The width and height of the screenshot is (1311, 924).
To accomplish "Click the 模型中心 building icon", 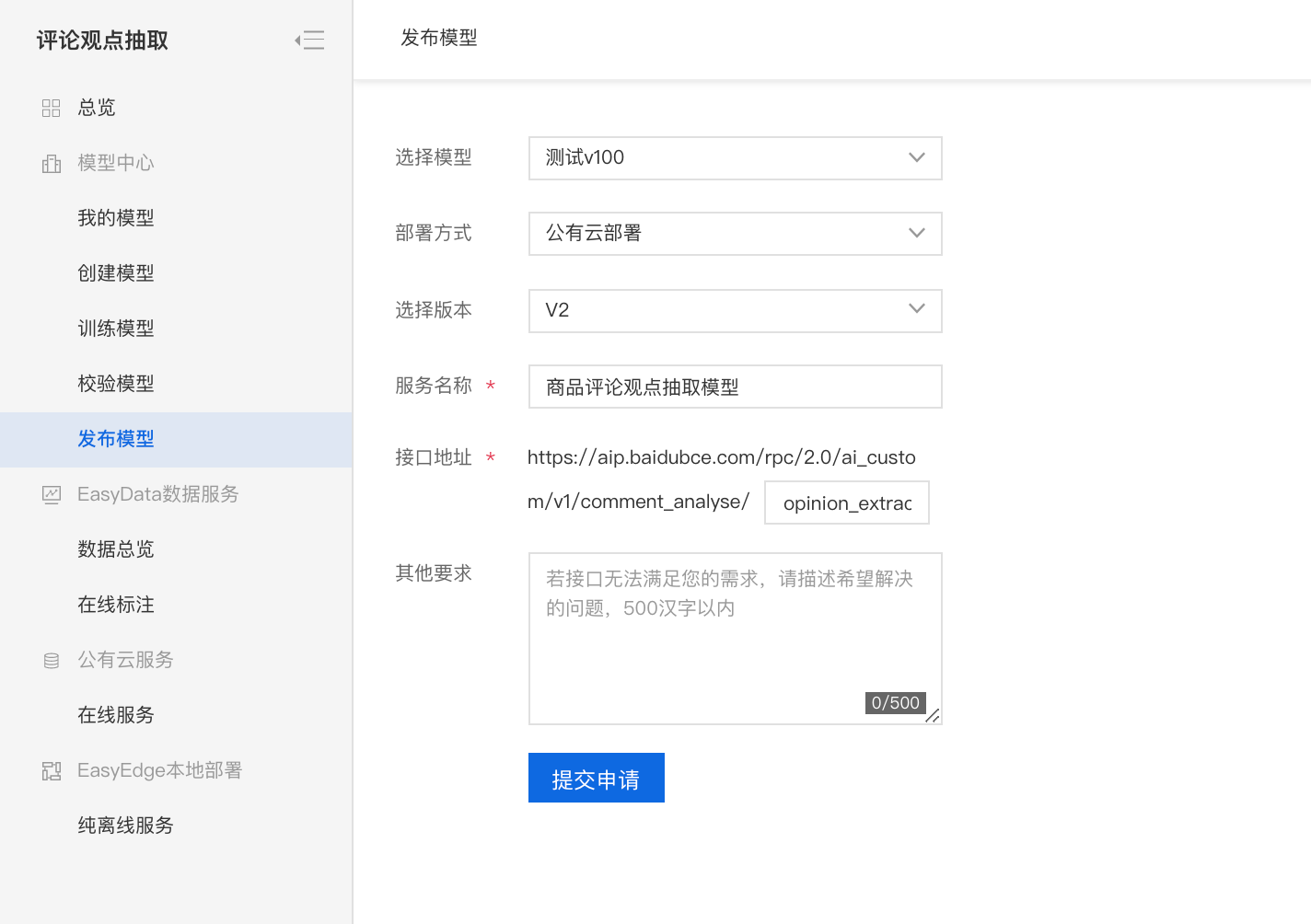I will 52,164.
